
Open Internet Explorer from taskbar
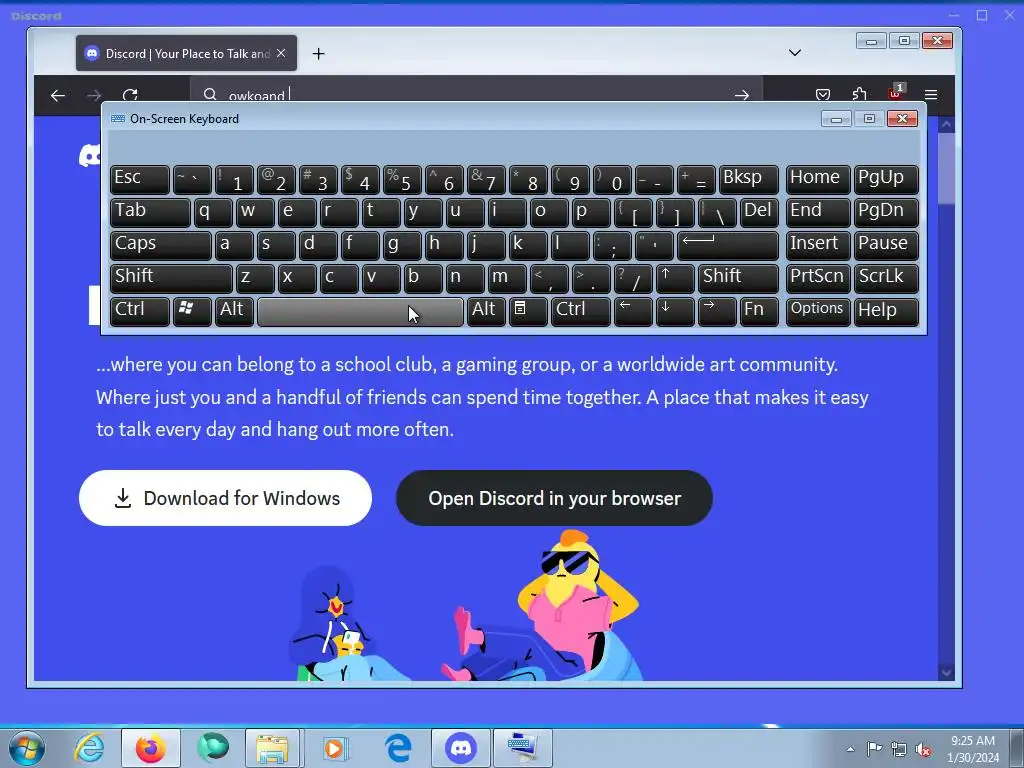coord(89,748)
